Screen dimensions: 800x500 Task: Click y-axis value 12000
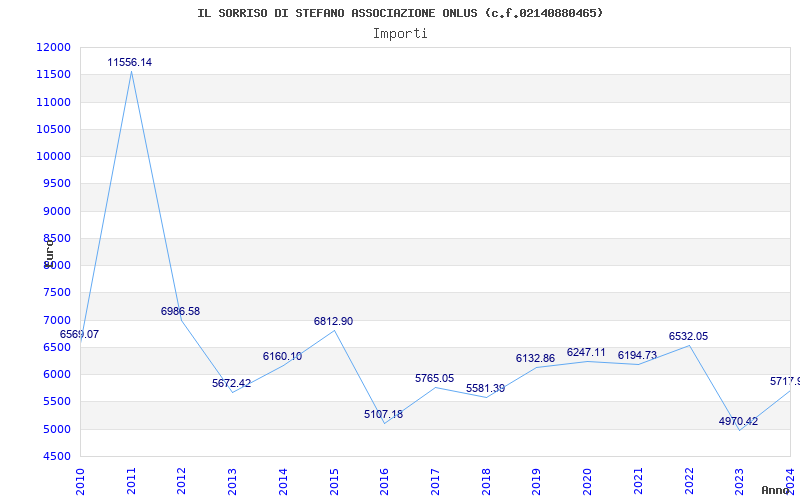click(53, 47)
